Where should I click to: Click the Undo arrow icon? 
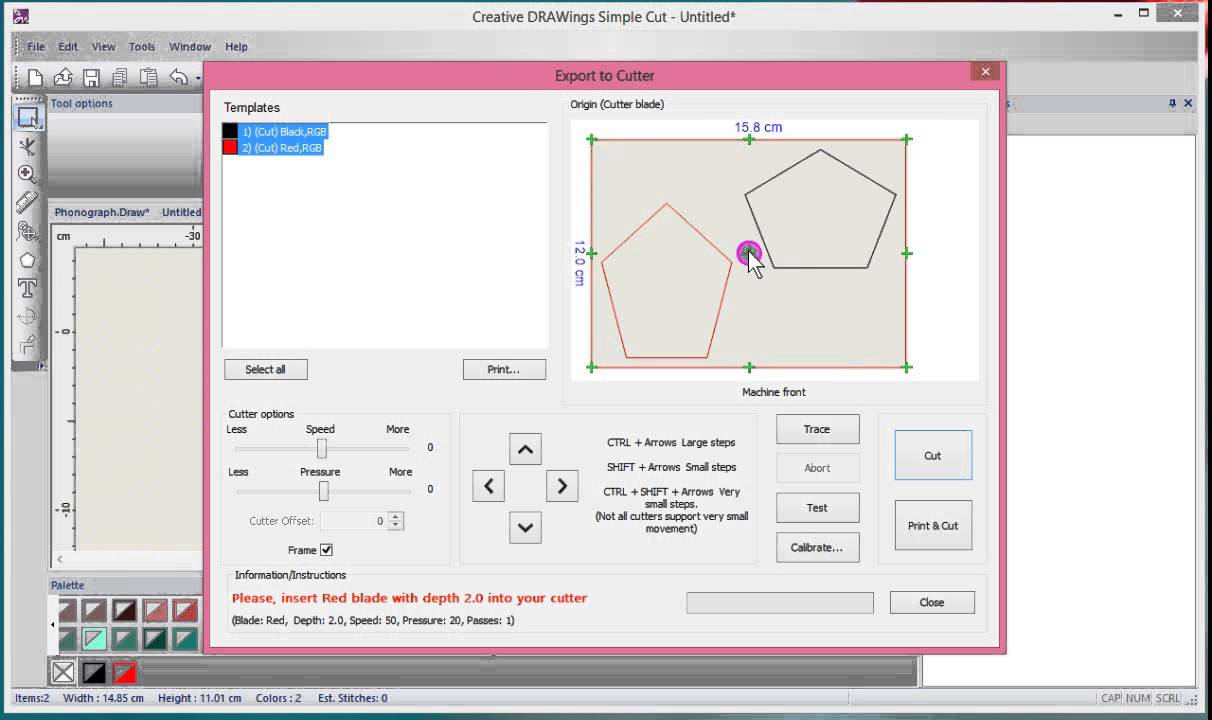(x=178, y=77)
